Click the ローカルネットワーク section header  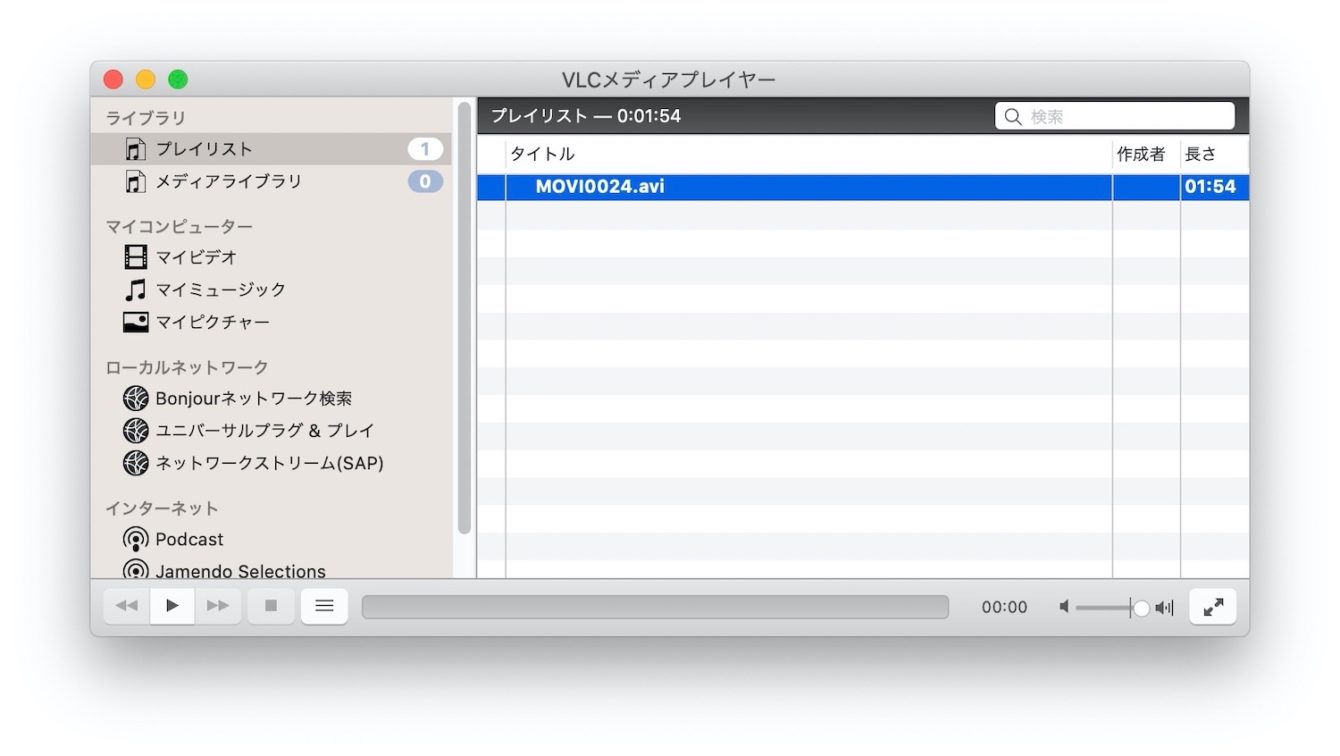187,367
